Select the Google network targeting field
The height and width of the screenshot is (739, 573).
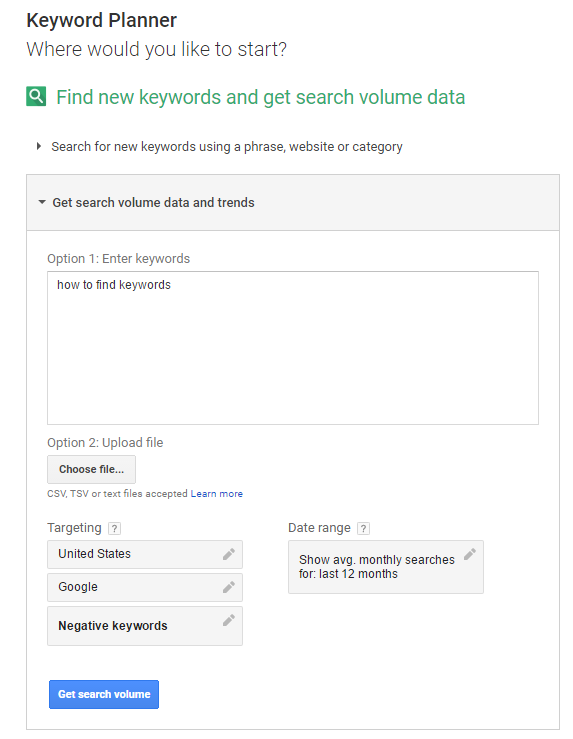(x=145, y=587)
